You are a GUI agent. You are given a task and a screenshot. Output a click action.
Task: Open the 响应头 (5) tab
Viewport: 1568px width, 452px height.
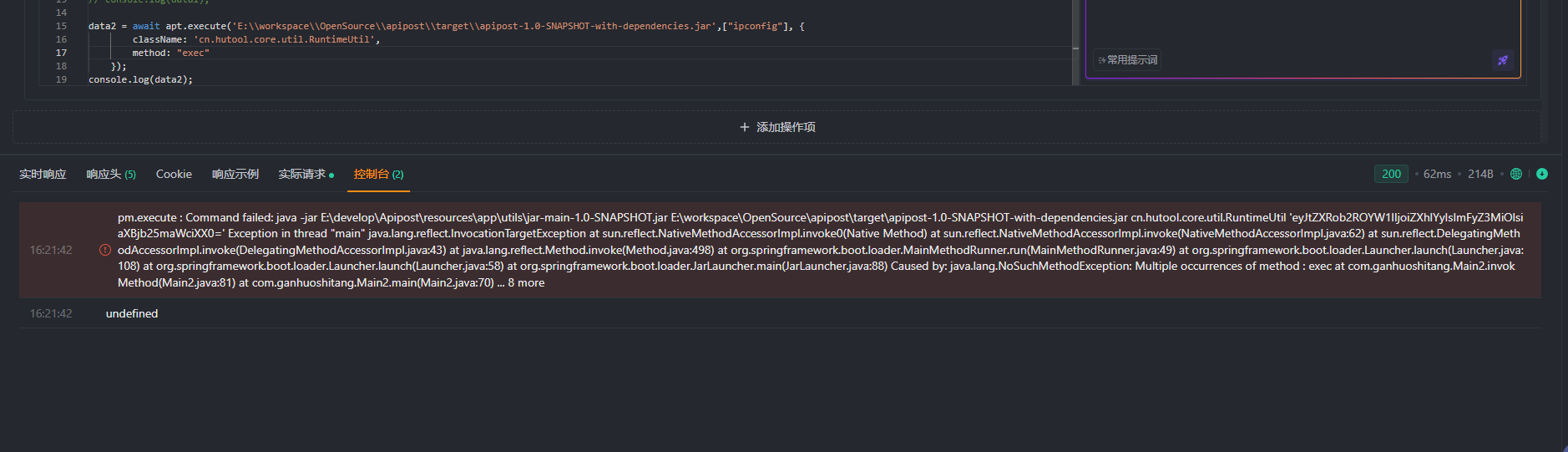point(110,174)
